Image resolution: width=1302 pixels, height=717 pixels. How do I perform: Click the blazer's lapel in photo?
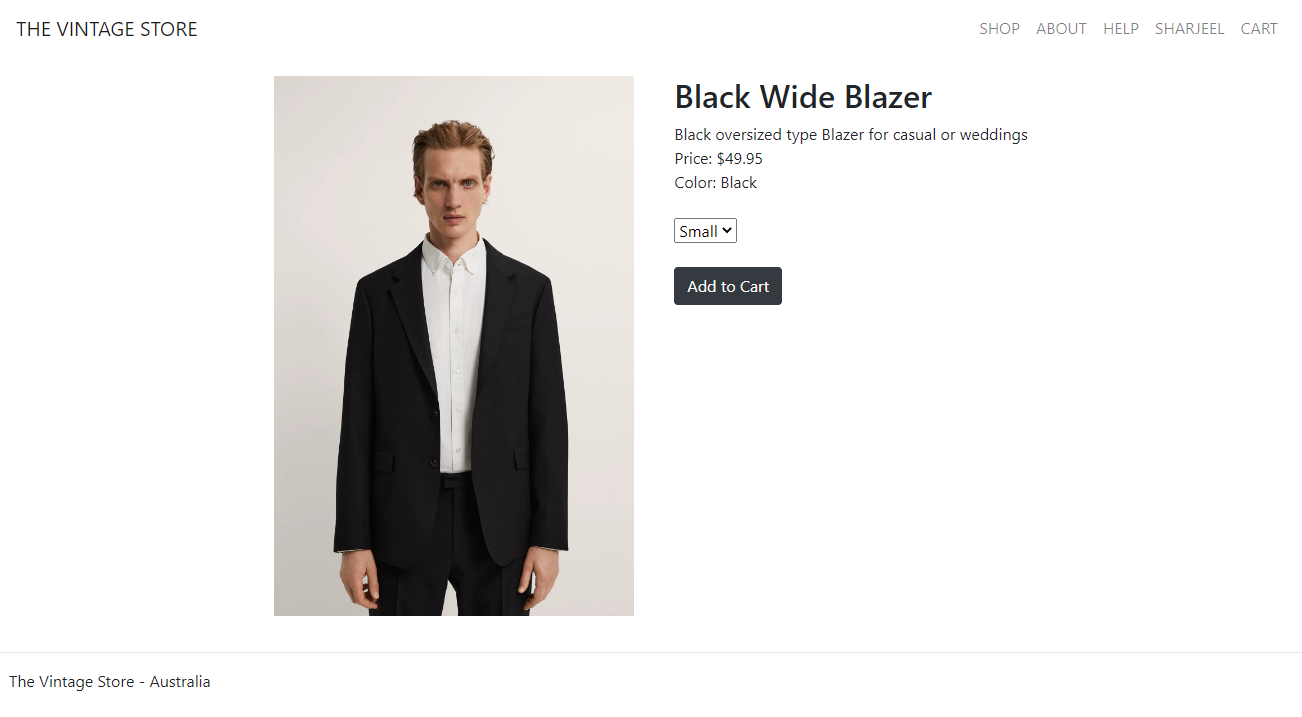[x=412, y=320]
